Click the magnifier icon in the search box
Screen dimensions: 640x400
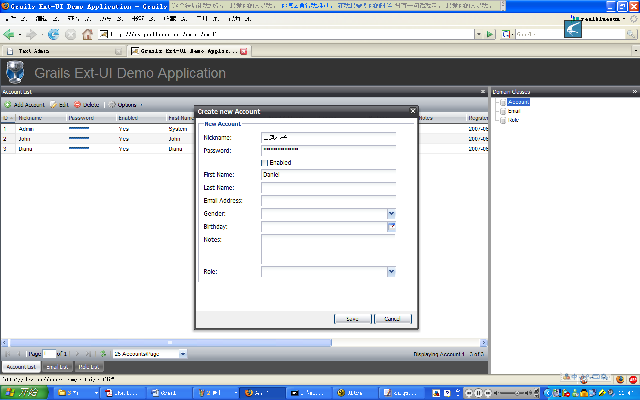pyautogui.click(x=631, y=34)
